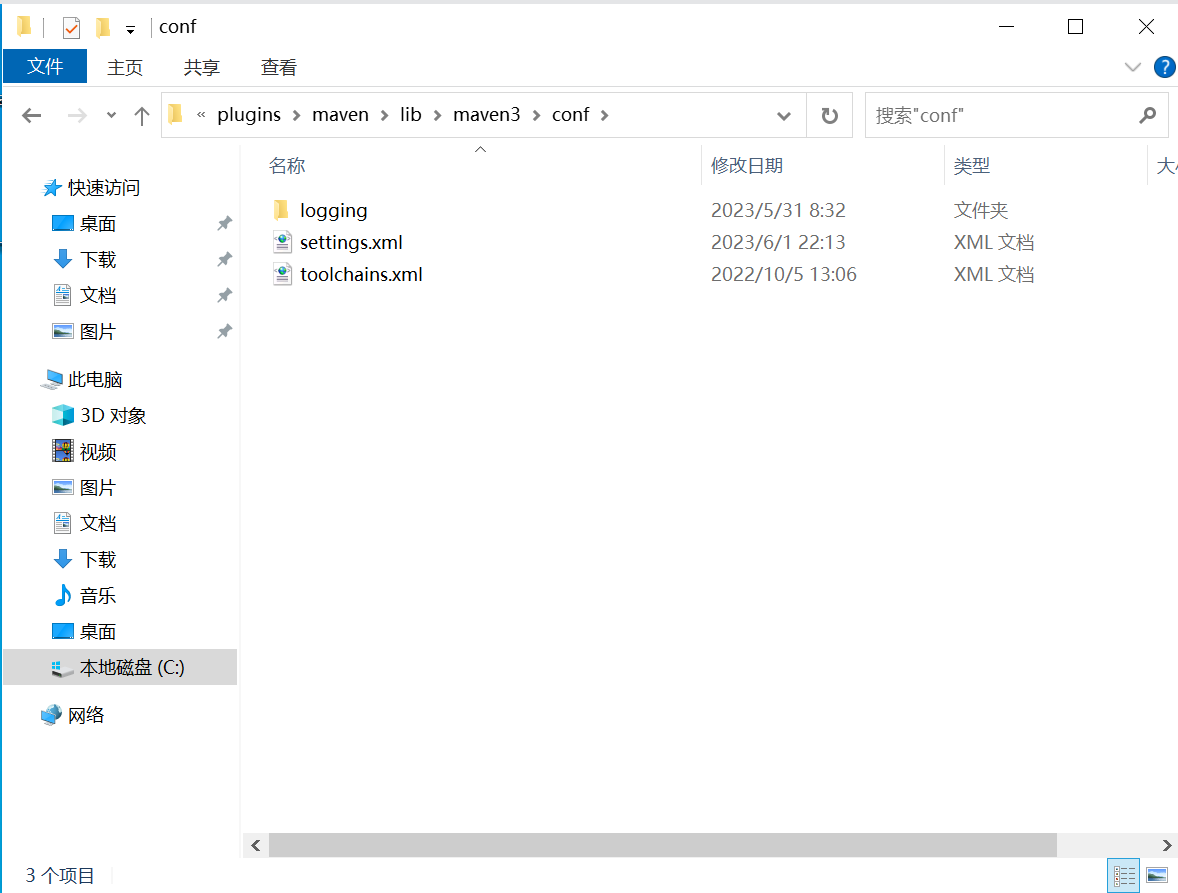The image size is (1178, 893).
Task: Open the Help question mark icon
Action: point(1164,67)
